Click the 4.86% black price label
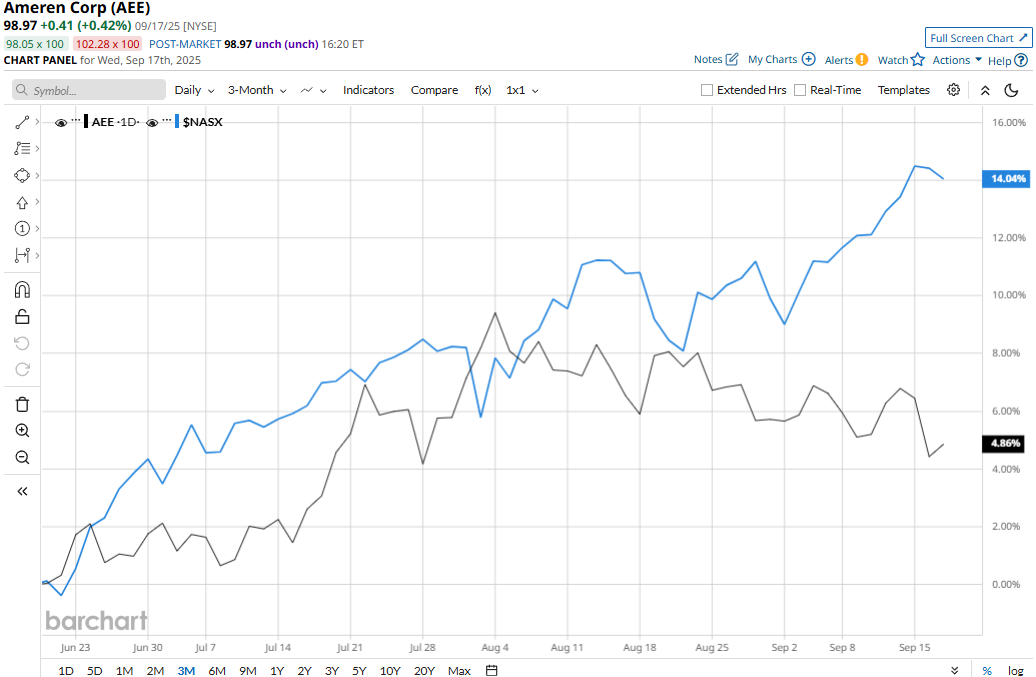The height and width of the screenshot is (677, 1036). tap(1004, 443)
